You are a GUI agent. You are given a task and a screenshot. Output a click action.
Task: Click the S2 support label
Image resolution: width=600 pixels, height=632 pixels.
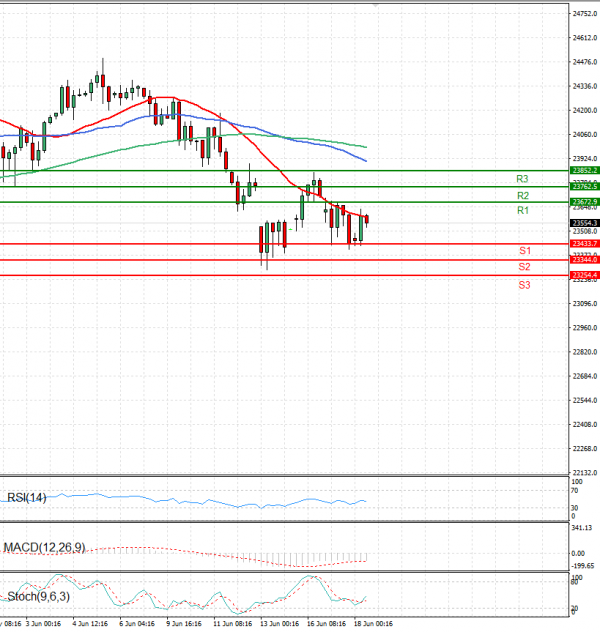524,266
